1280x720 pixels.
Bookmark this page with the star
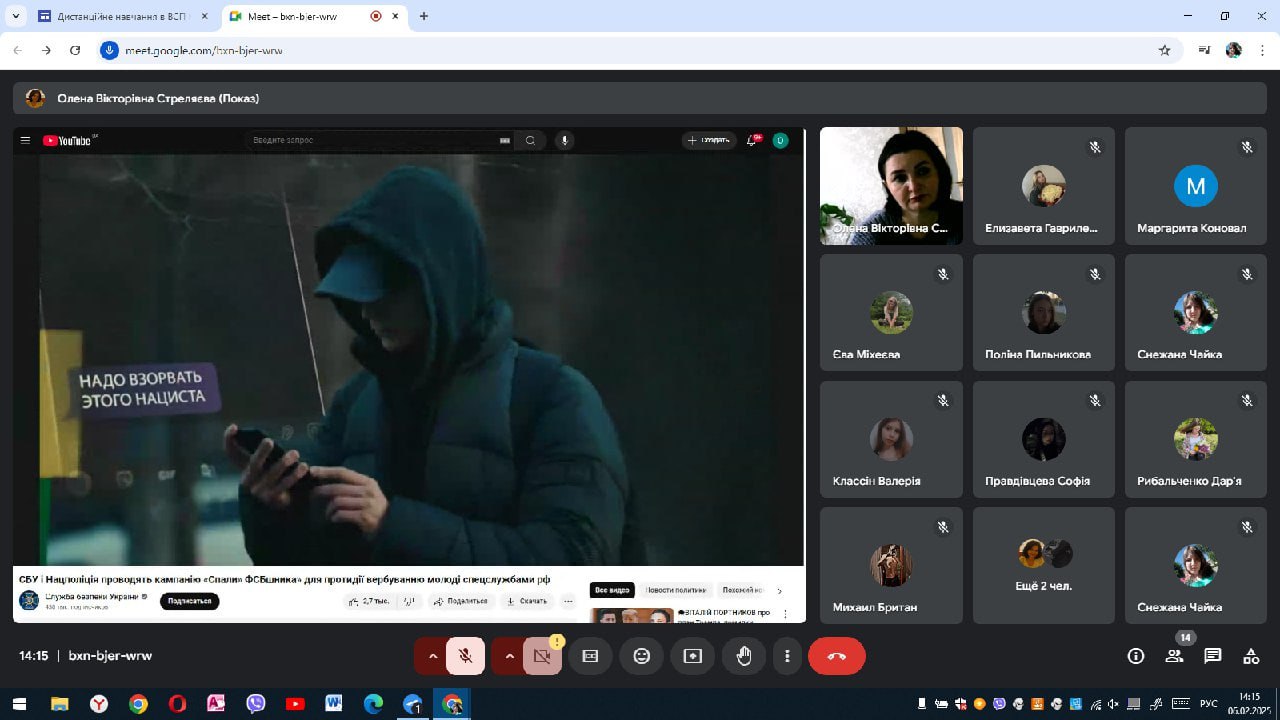tap(1164, 50)
